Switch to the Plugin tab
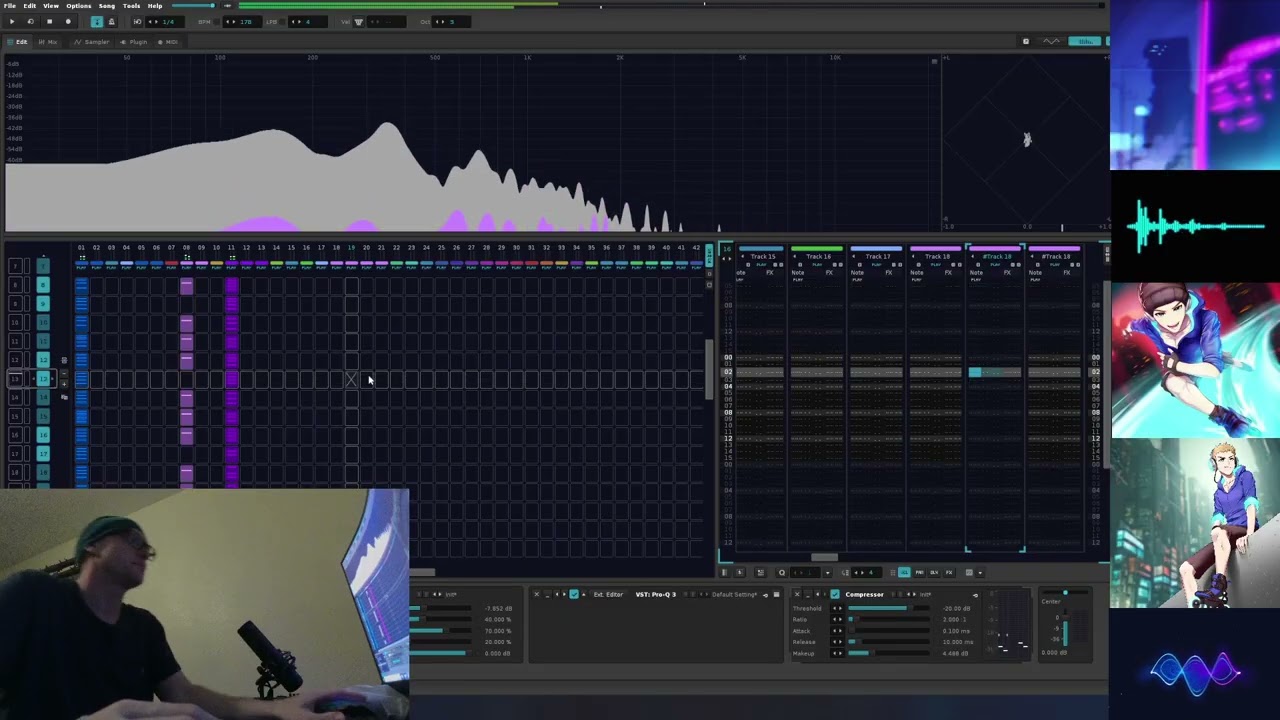This screenshot has height=720, width=1280. click(x=134, y=42)
